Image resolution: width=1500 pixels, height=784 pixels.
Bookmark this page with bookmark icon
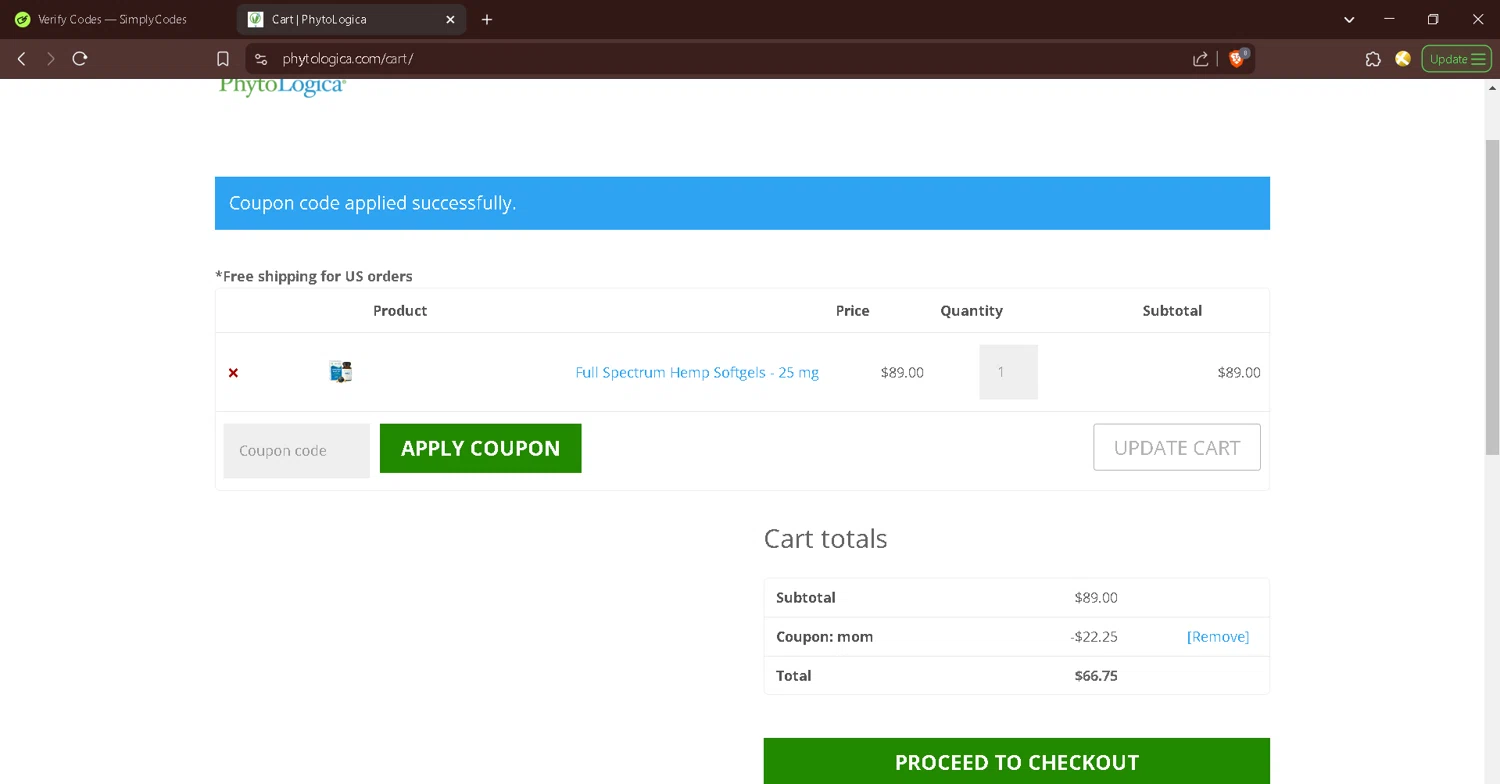pyautogui.click(x=223, y=59)
